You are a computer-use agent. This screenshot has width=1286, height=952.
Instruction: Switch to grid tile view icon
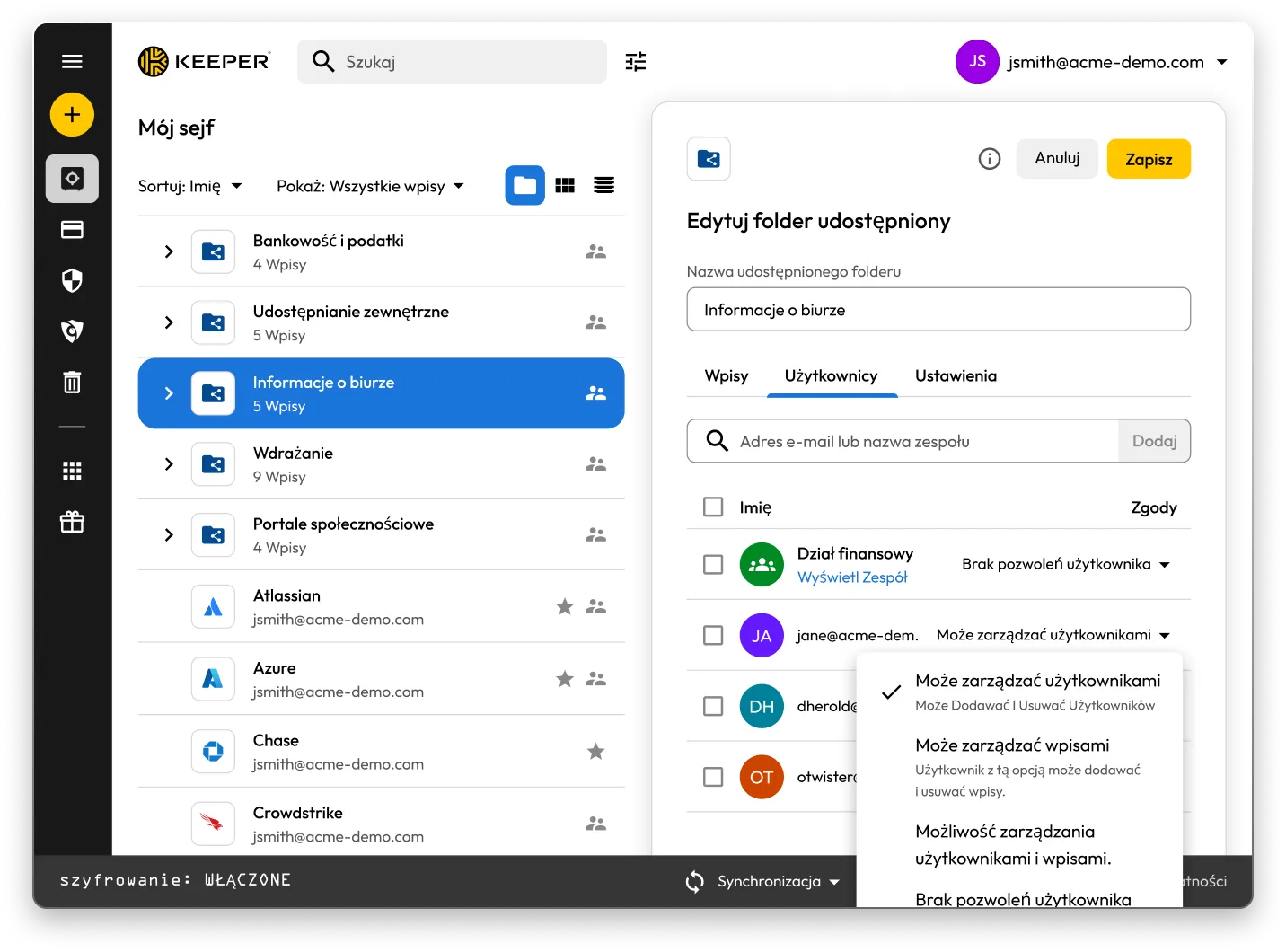565,186
